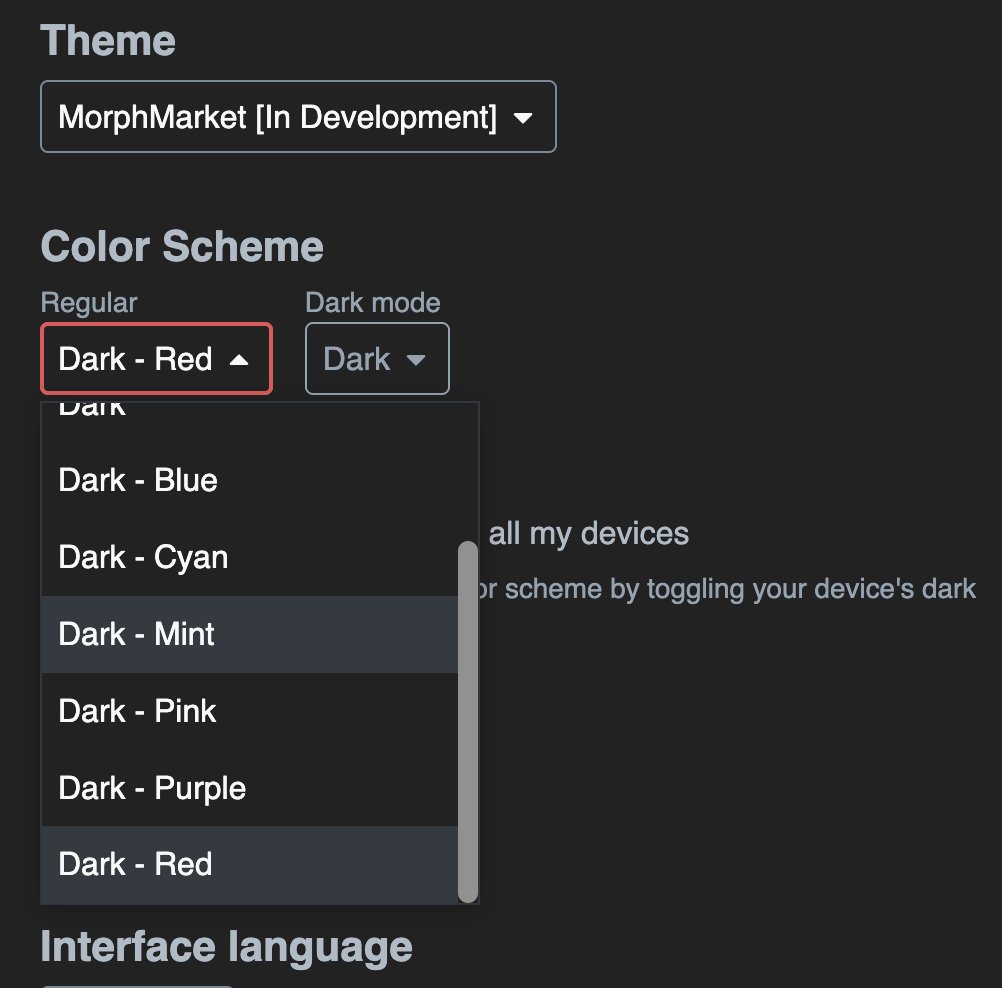Click the Theme dropdown caret arrow
The height and width of the screenshot is (988, 1002).
[x=522, y=118]
